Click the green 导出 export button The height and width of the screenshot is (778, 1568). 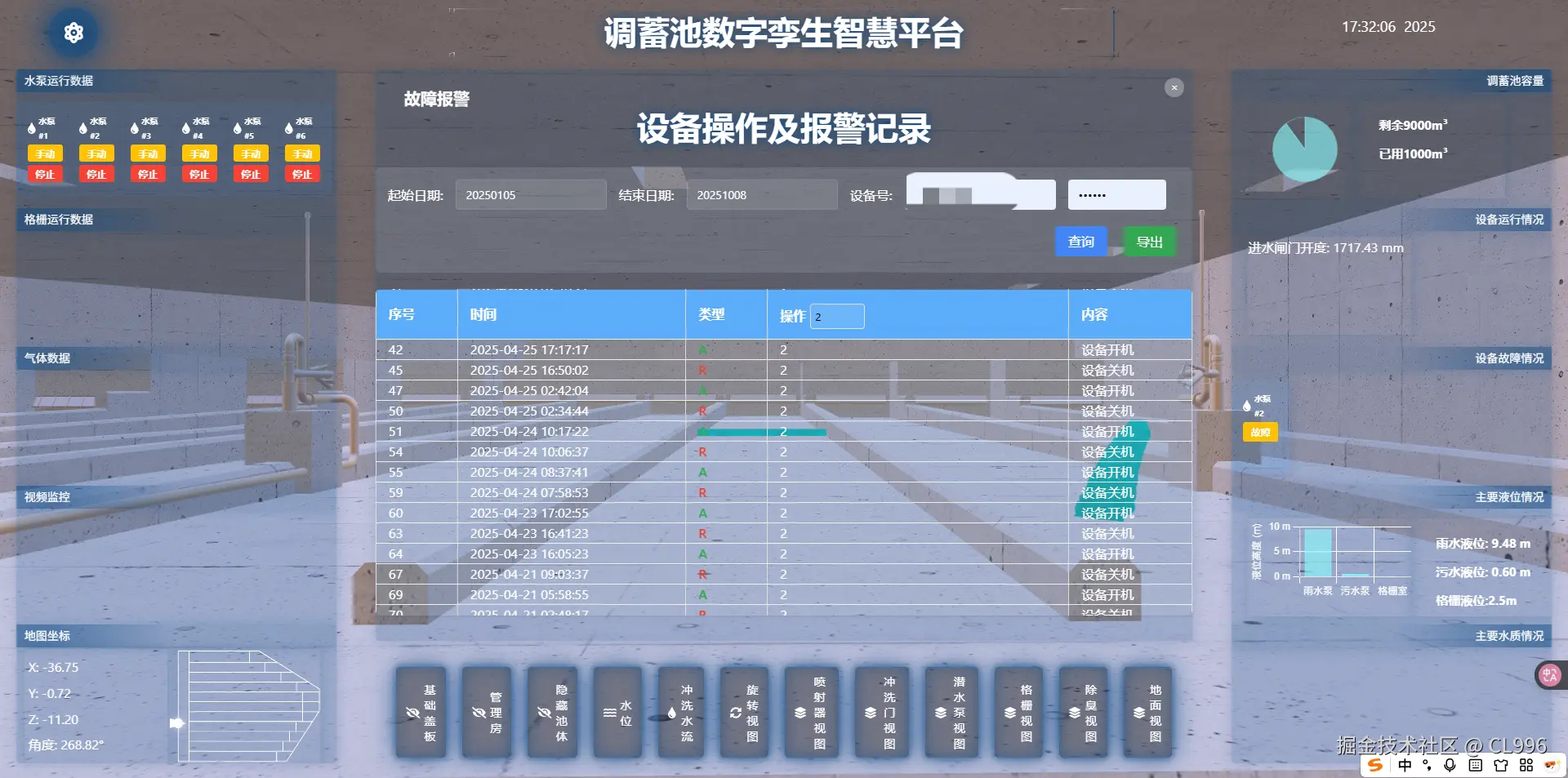(1149, 241)
